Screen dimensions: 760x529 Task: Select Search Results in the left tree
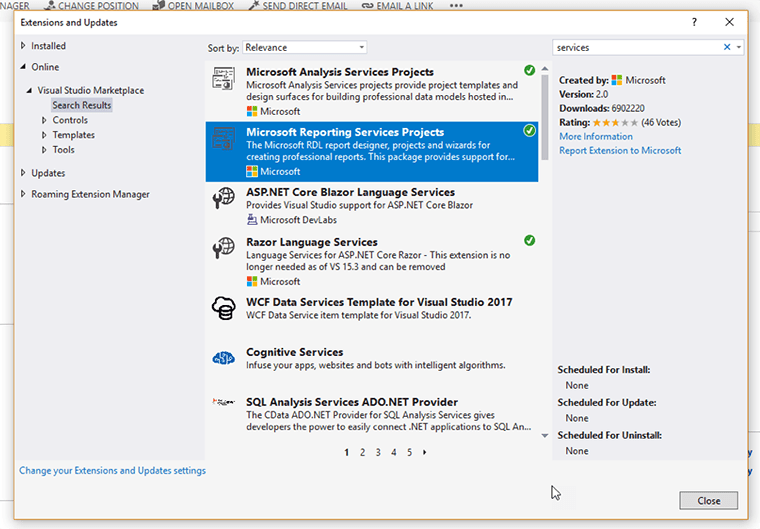pos(82,105)
